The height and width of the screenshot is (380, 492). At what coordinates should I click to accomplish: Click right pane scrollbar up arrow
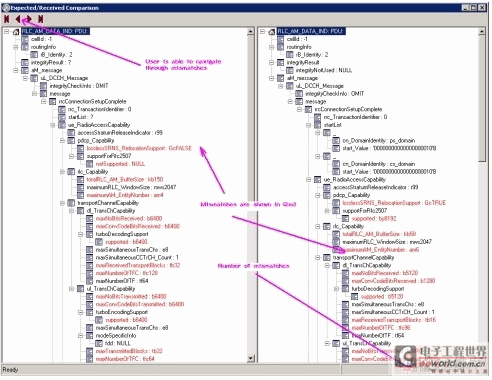click(482, 32)
